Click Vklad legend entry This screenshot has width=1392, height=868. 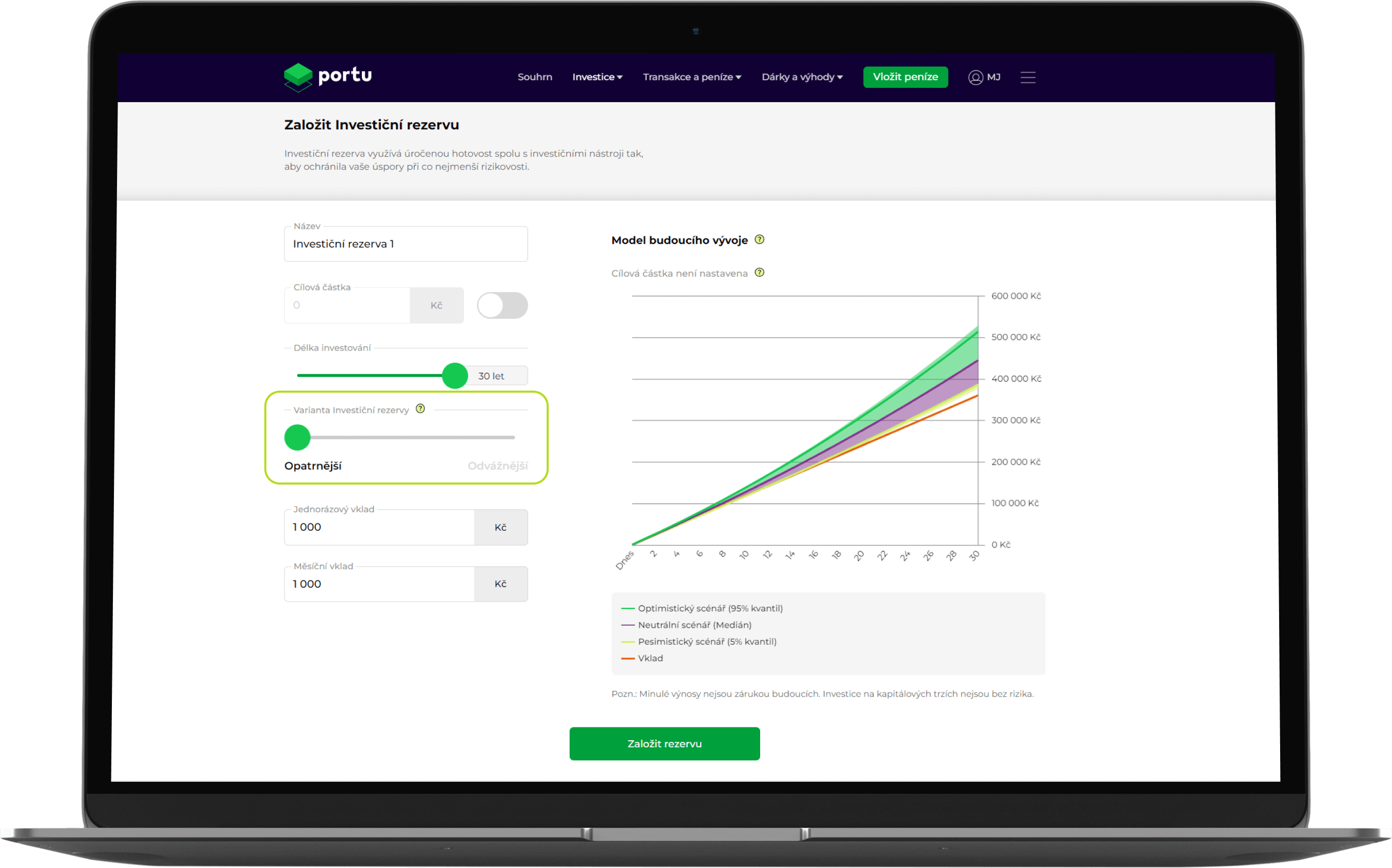tap(650, 658)
